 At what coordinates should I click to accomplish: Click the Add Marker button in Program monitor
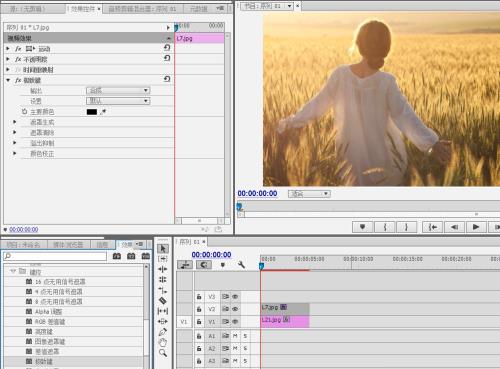coord(362,227)
